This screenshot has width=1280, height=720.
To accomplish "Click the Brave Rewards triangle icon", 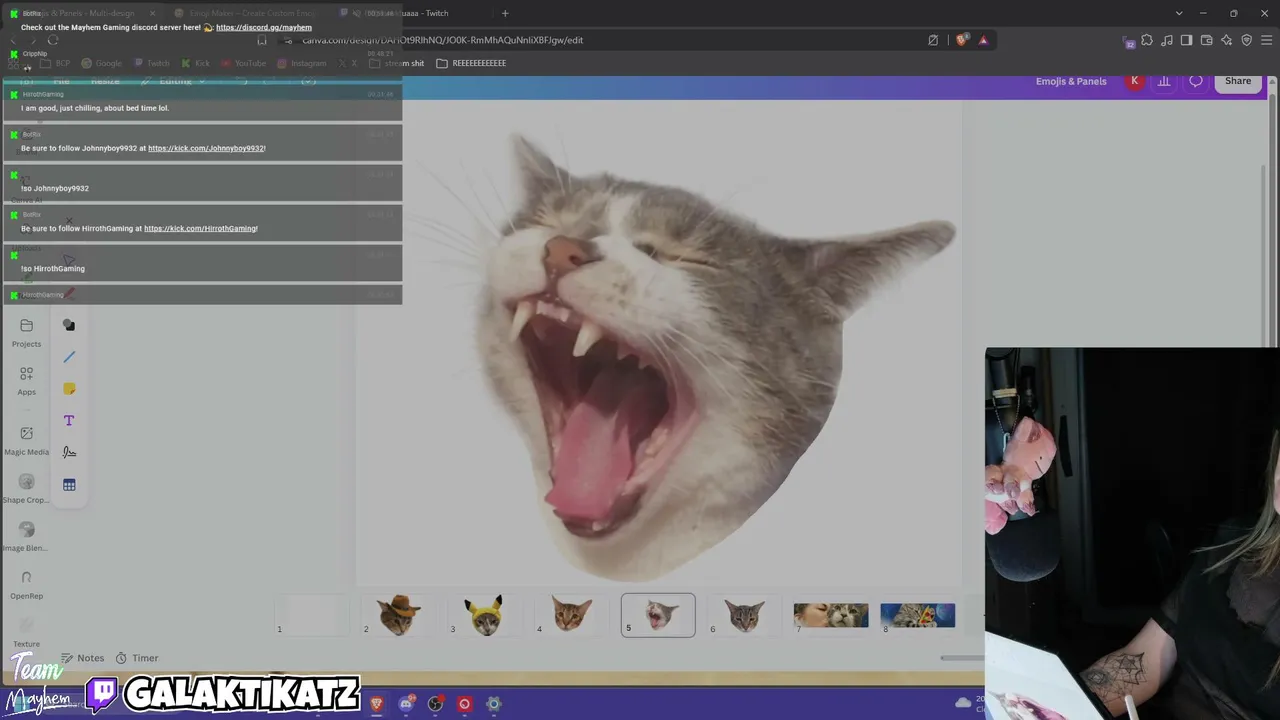I will pyautogui.click(x=983, y=40).
